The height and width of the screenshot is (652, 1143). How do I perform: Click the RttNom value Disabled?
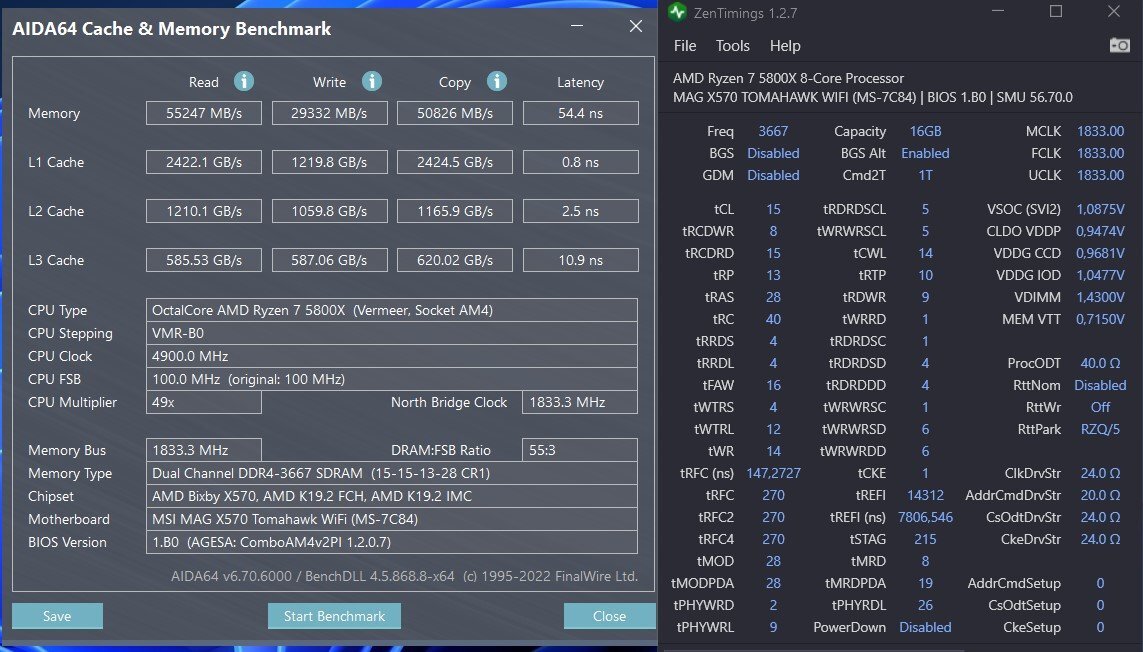pos(1100,385)
